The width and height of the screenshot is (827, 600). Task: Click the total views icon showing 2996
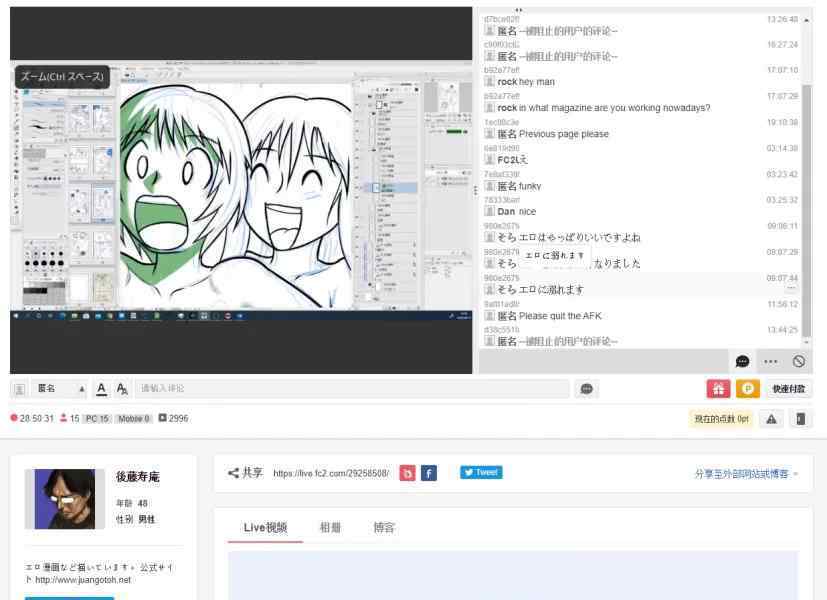tap(162, 418)
